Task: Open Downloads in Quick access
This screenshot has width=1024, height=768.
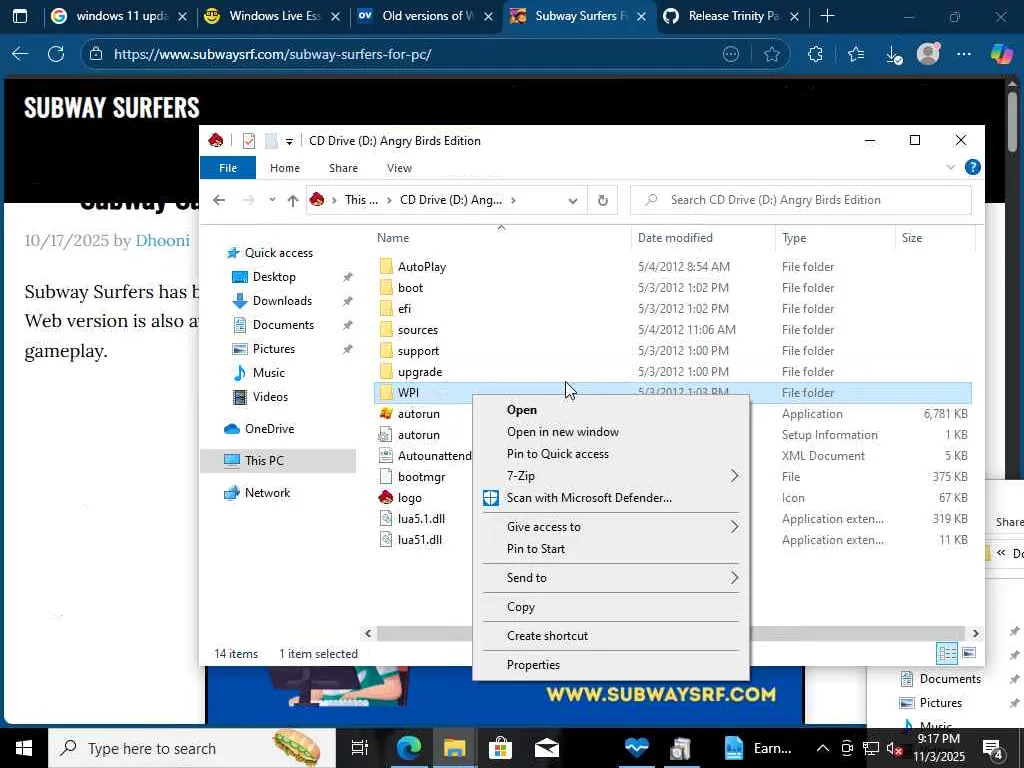Action: [x=282, y=301]
